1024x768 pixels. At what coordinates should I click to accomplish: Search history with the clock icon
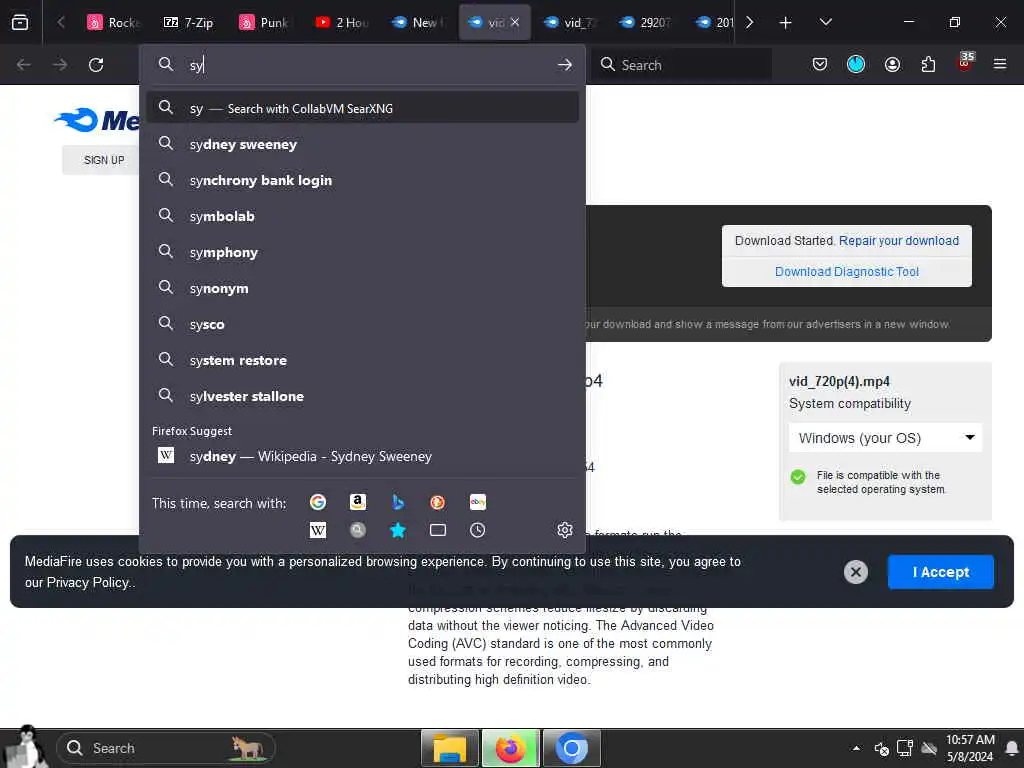(x=477, y=530)
